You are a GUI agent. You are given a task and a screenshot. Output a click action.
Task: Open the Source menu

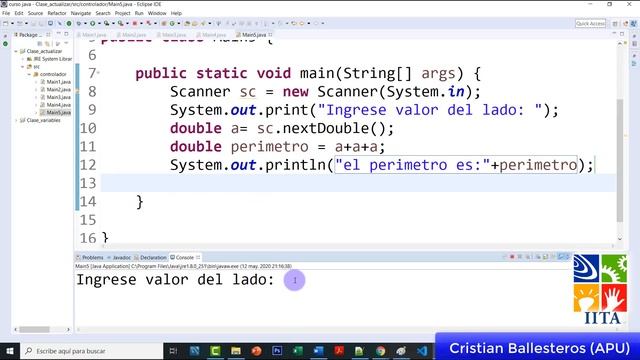pyautogui.click(x=35, y=13)
